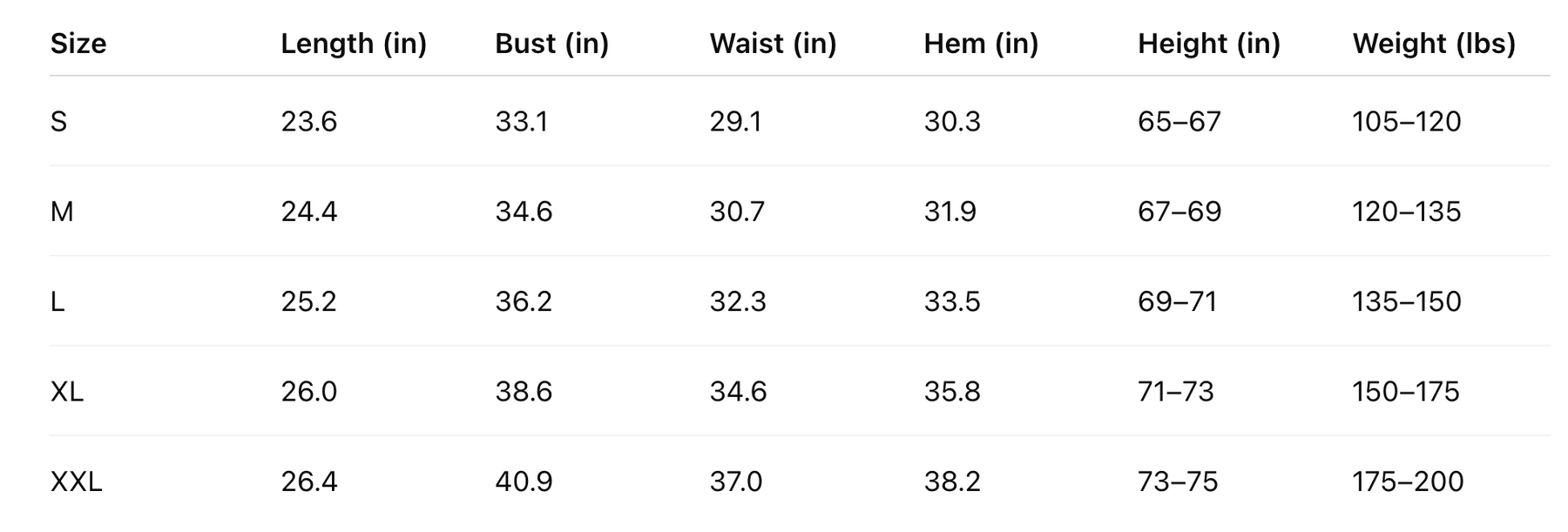This screenshot has height=532, width=1568.
Task: Click the Bust (in) column header
Action: [x=551, y=44]
